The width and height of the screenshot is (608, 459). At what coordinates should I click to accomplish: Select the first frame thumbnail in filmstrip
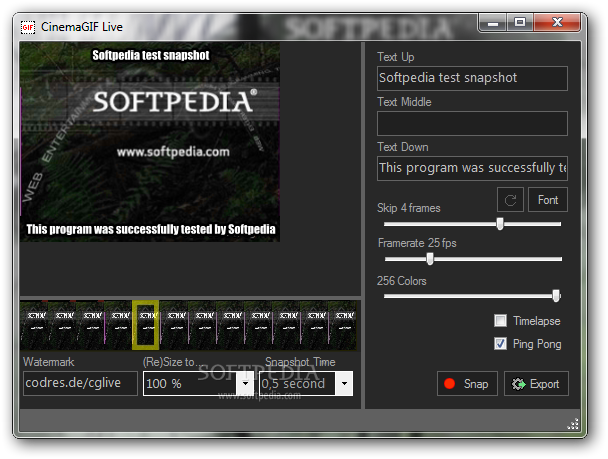click(x=34, y=325)
